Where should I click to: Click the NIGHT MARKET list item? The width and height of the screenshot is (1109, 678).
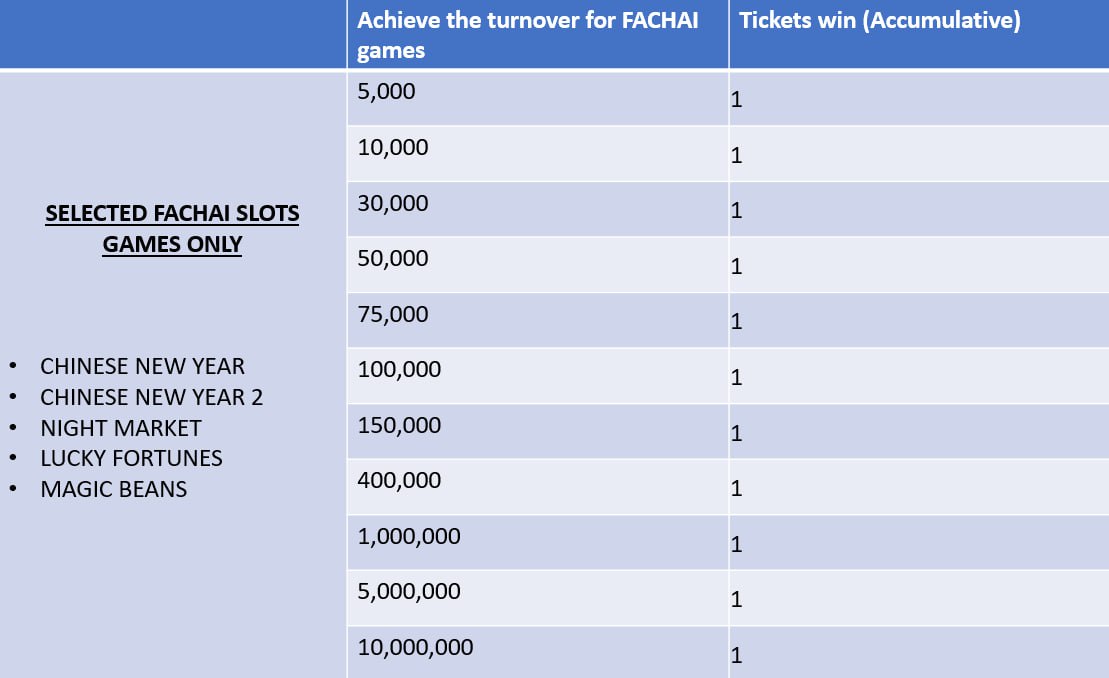pyautogui.click(x=121, y=428)
